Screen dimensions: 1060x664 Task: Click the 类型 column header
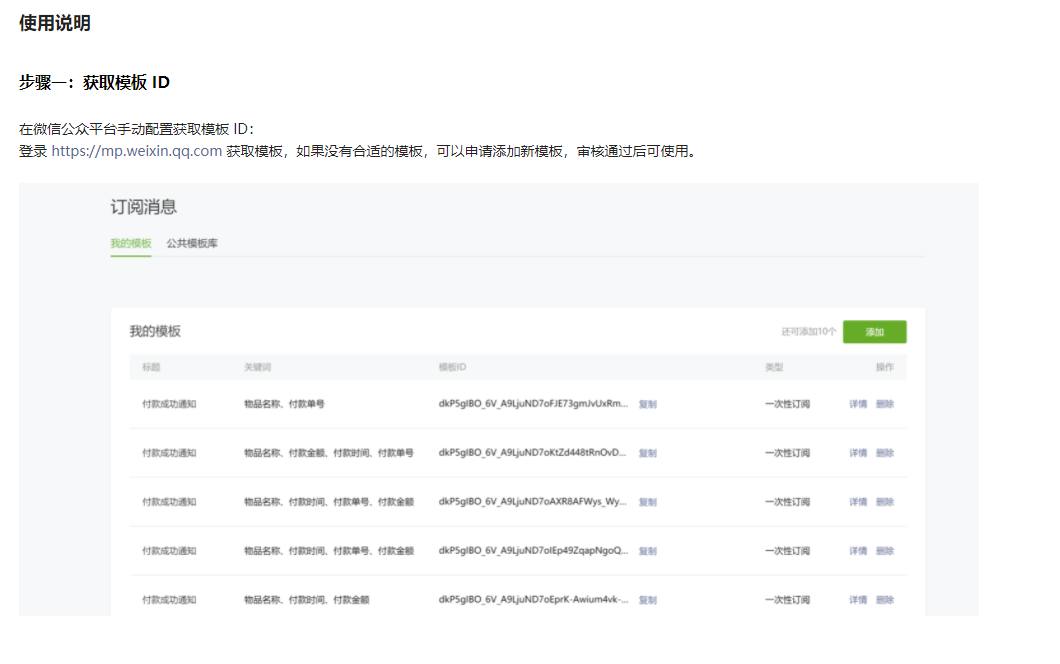pyautogui.click(x=774, y=367)
